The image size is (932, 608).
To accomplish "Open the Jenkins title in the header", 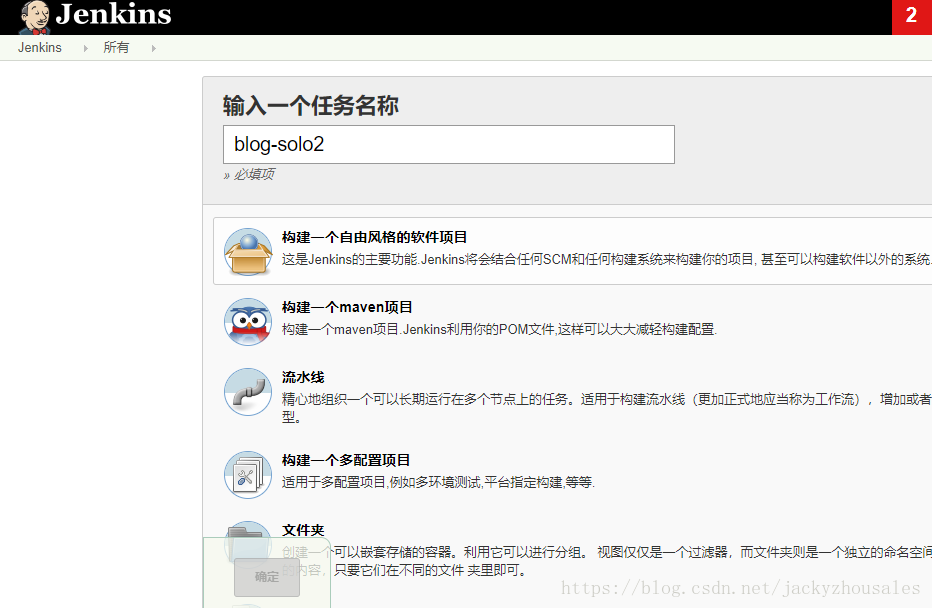I will point(113,14).
